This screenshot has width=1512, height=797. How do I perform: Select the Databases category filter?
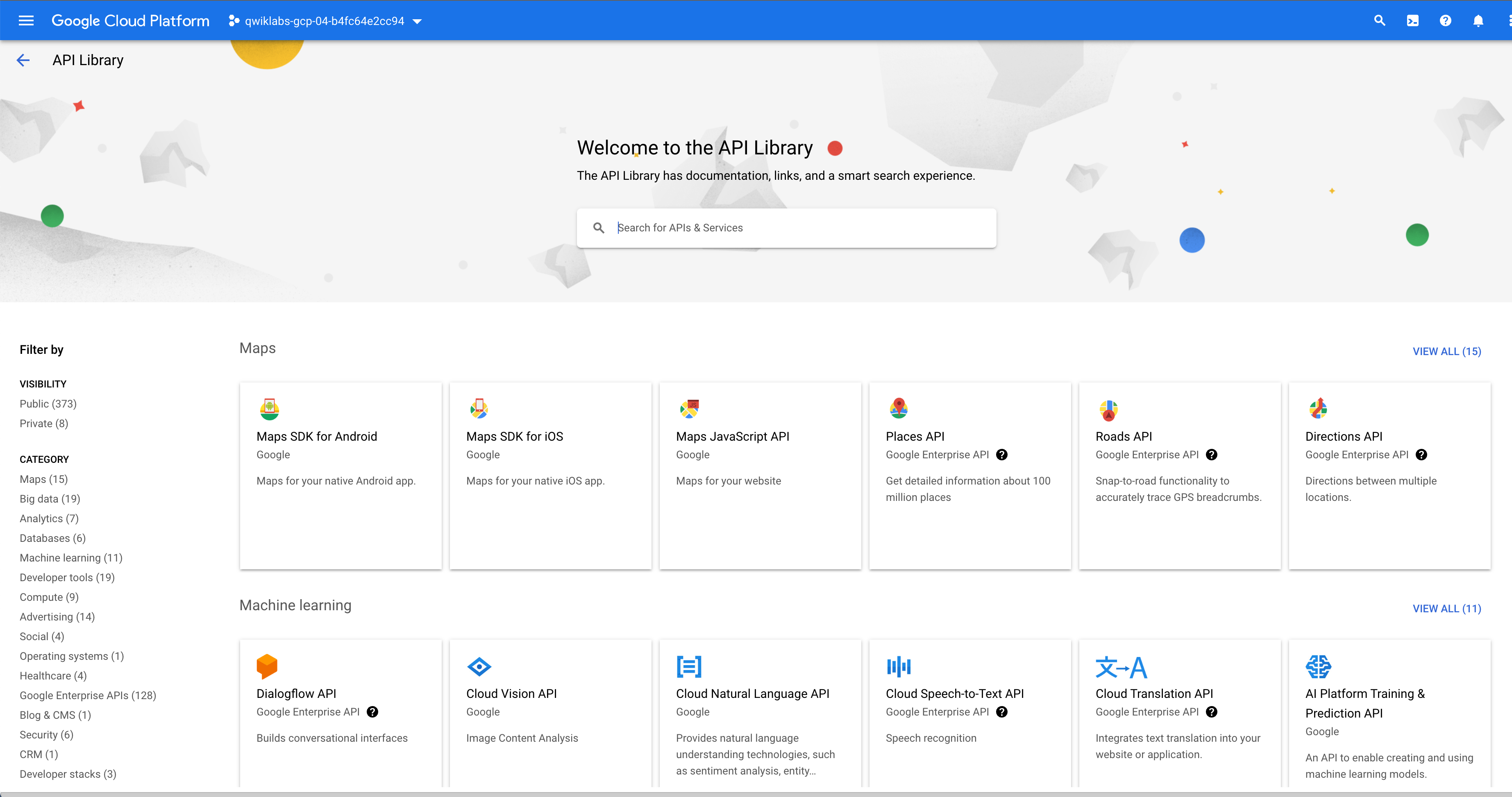coord(52,538)
